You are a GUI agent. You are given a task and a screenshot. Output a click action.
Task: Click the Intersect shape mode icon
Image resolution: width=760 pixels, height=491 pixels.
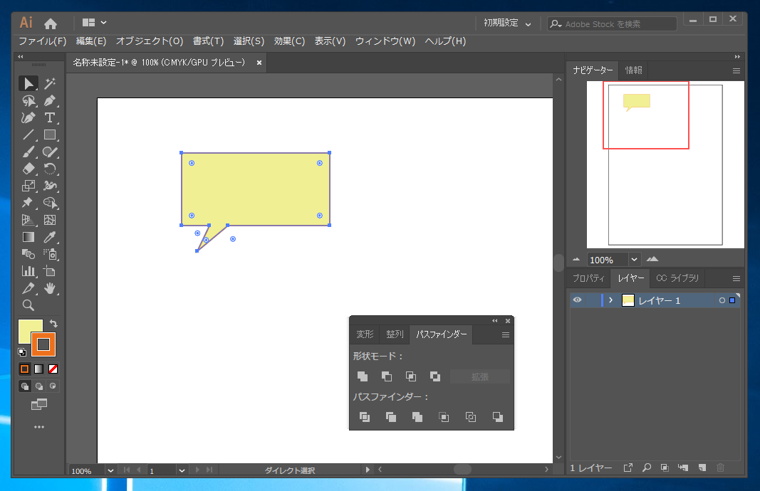click(x=411, y=376)
